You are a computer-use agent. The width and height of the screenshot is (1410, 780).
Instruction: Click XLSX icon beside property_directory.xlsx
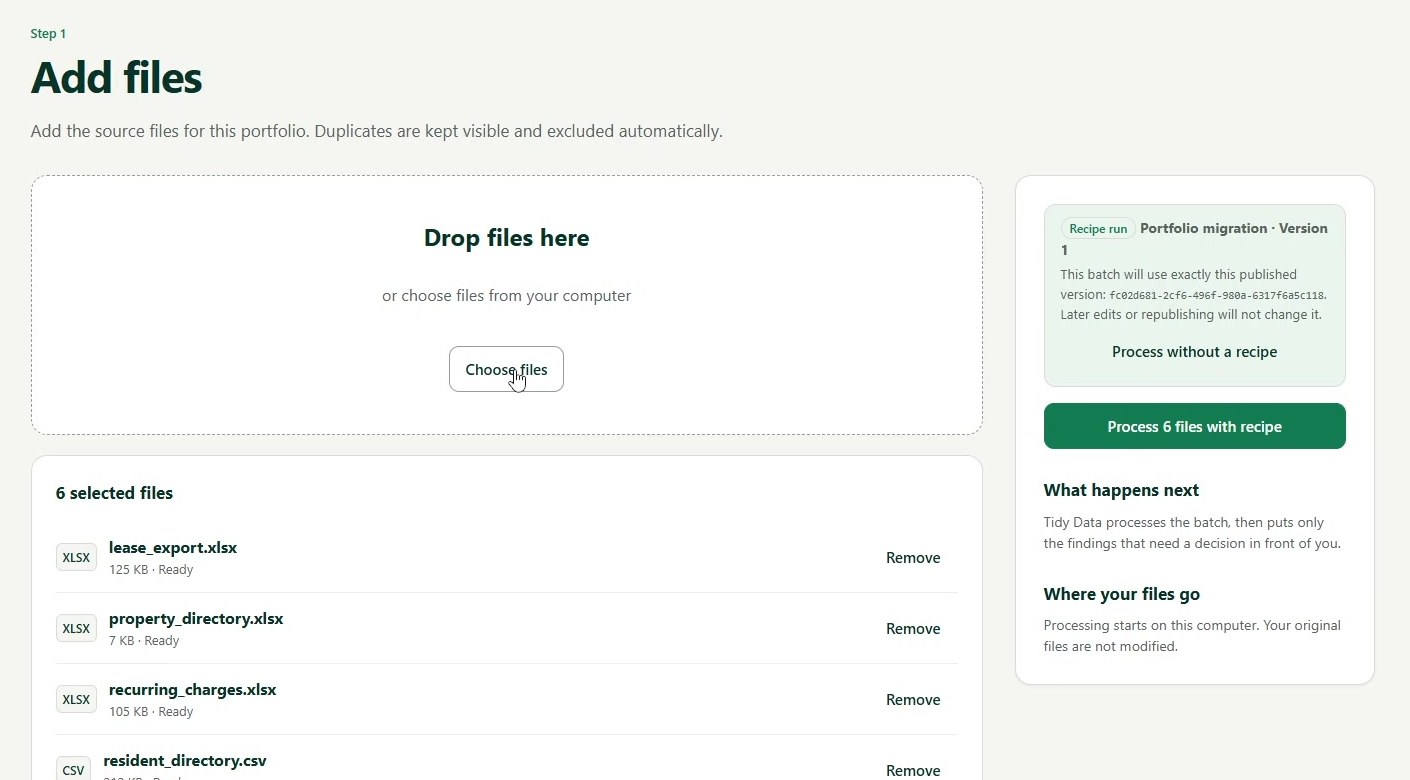76,629
